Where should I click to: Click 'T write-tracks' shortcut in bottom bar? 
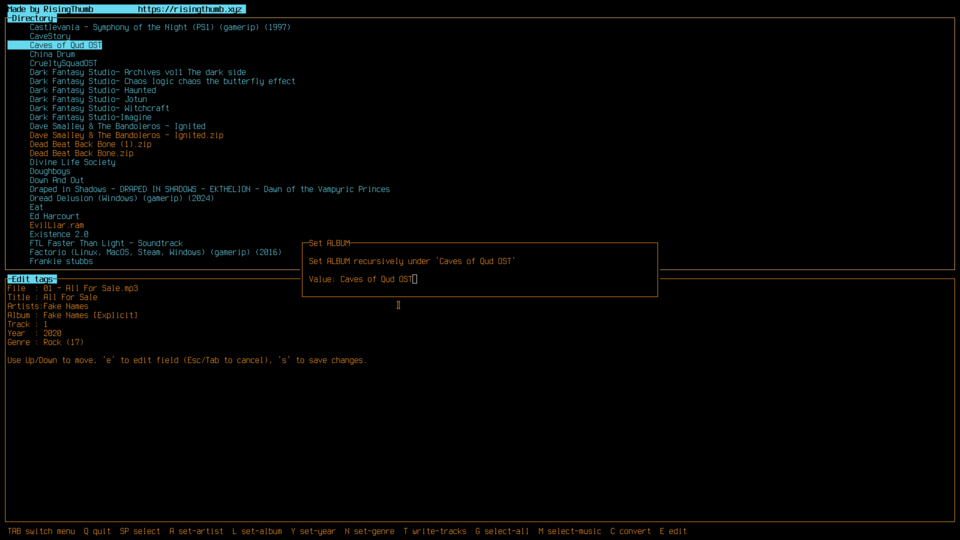[435, 531]
